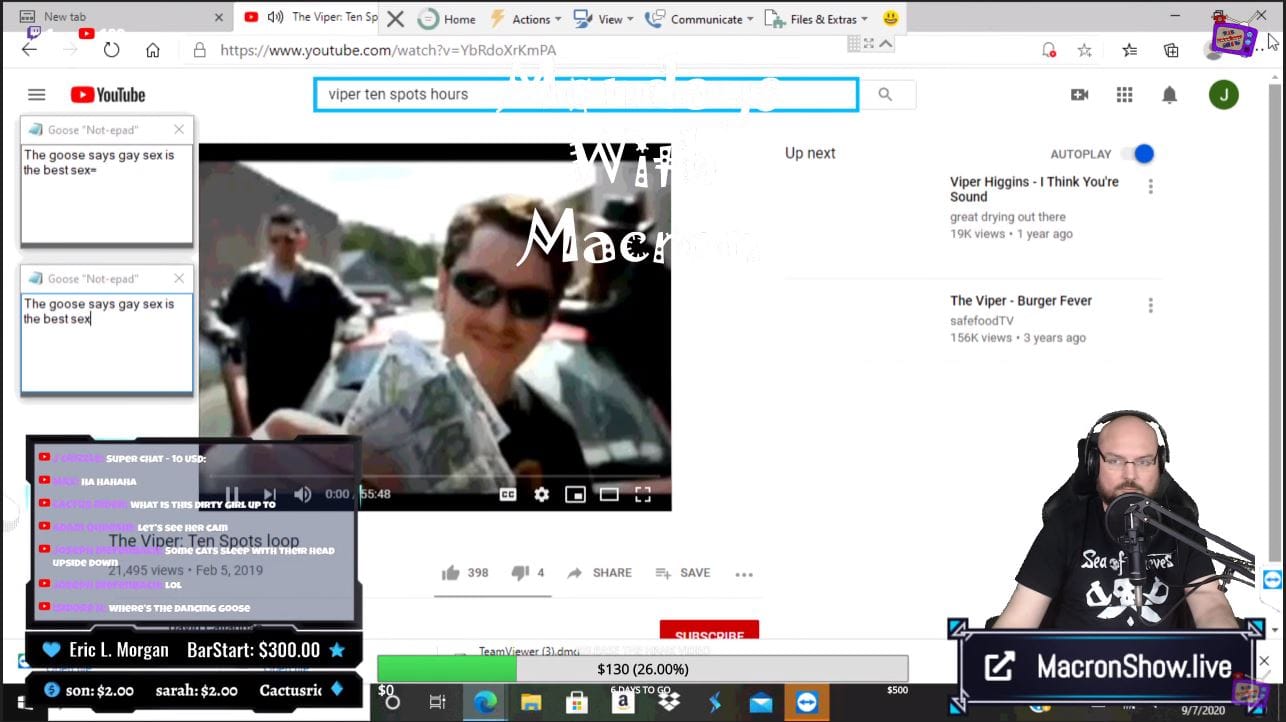Open TeamViewer Actions menu
The height and width of the screenshot is (722, 1286).
click(x=525, y=19)
